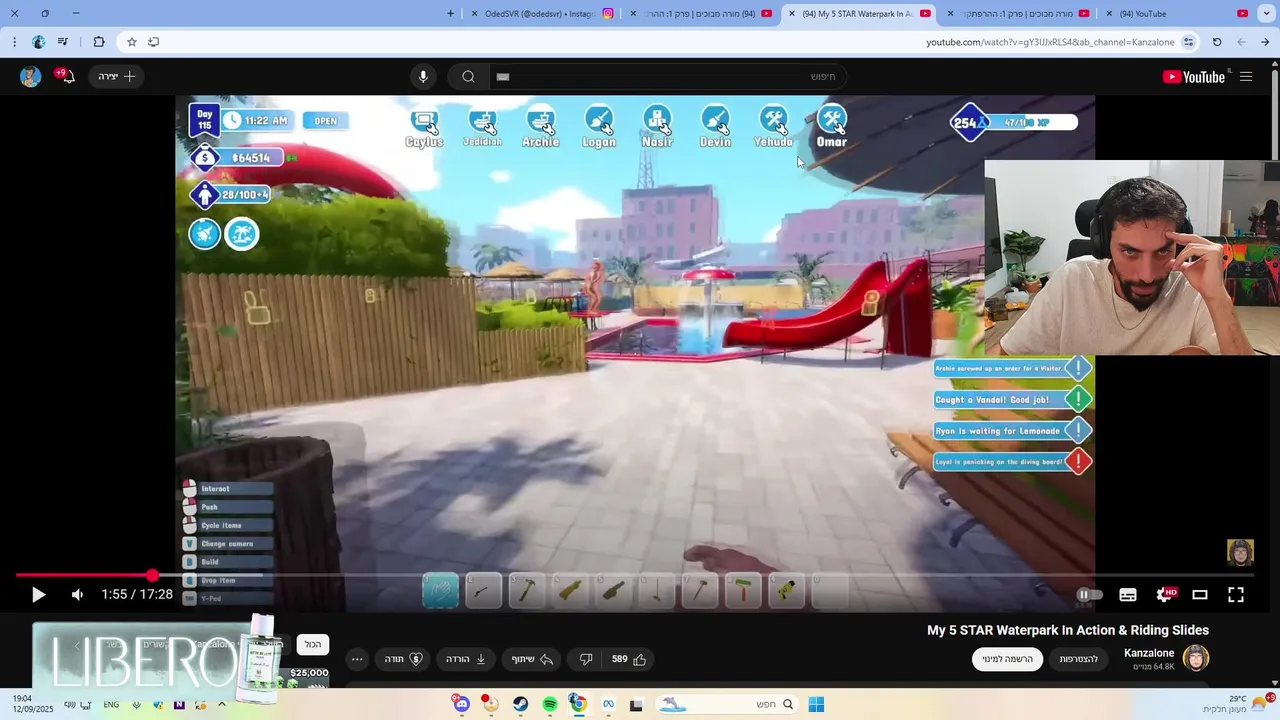This screenshot has width=1280, height=720.
Task: Open the YouTube account avatar menu
Action: pos(30,77)
